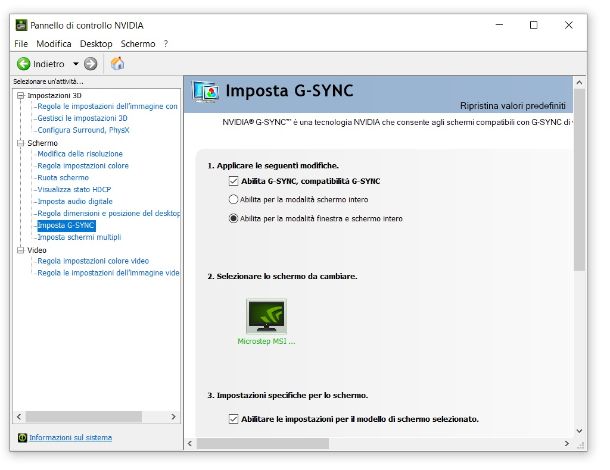Click the Imposta G-SYNC header icon
Screen dimensions: 610x470
pyautogui.click(x=205, y=92)
